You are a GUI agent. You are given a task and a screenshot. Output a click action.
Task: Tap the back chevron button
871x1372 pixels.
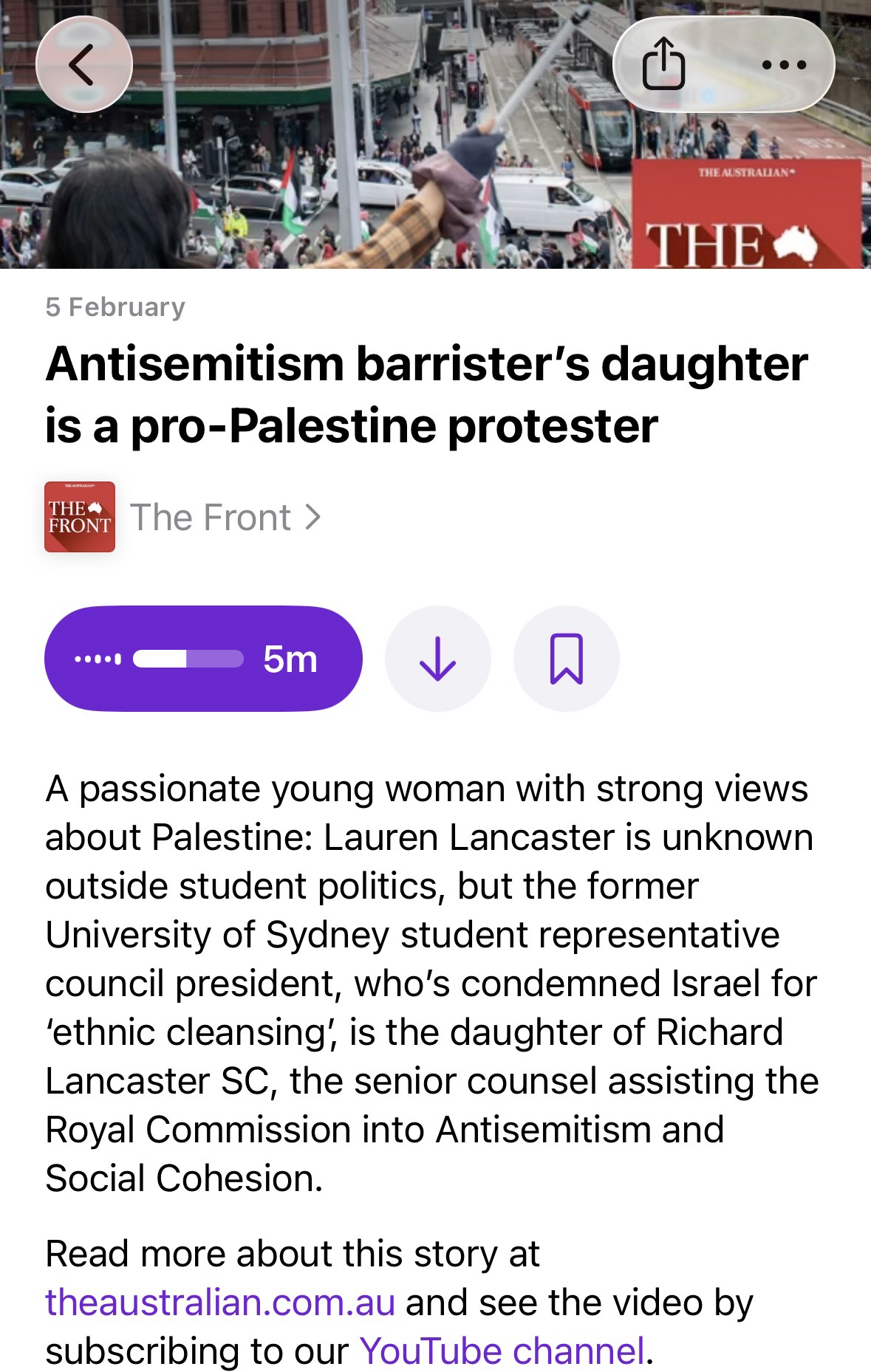(x=83, y=65)
